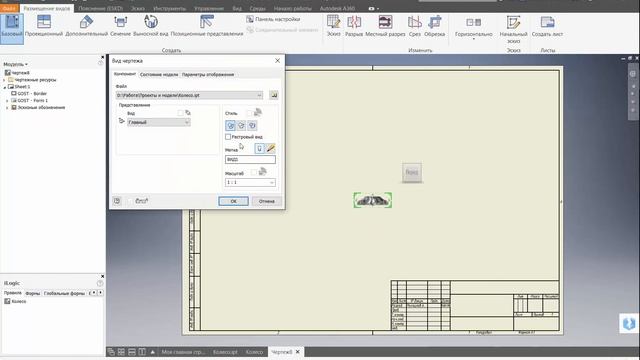
Task: Choose the Дополнительный view tool
Action: point(87,26)
